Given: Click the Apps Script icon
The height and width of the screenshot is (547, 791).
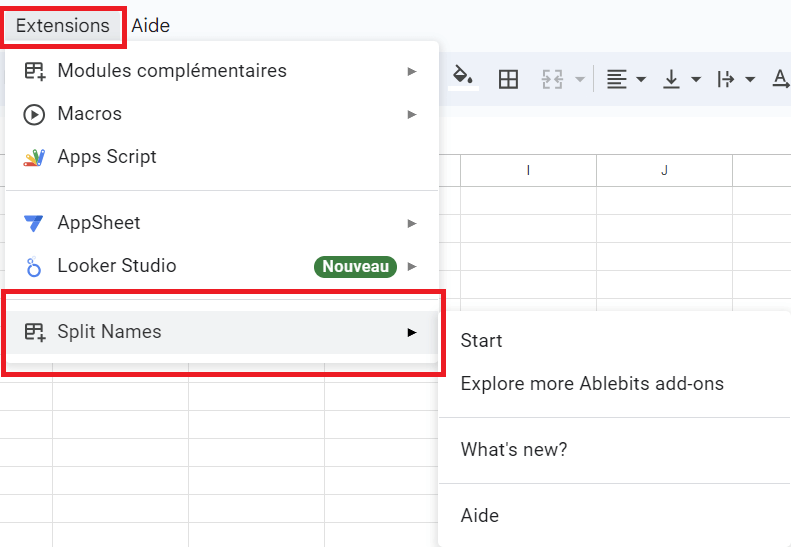Looking at the screenshot, I should [34, 157].
